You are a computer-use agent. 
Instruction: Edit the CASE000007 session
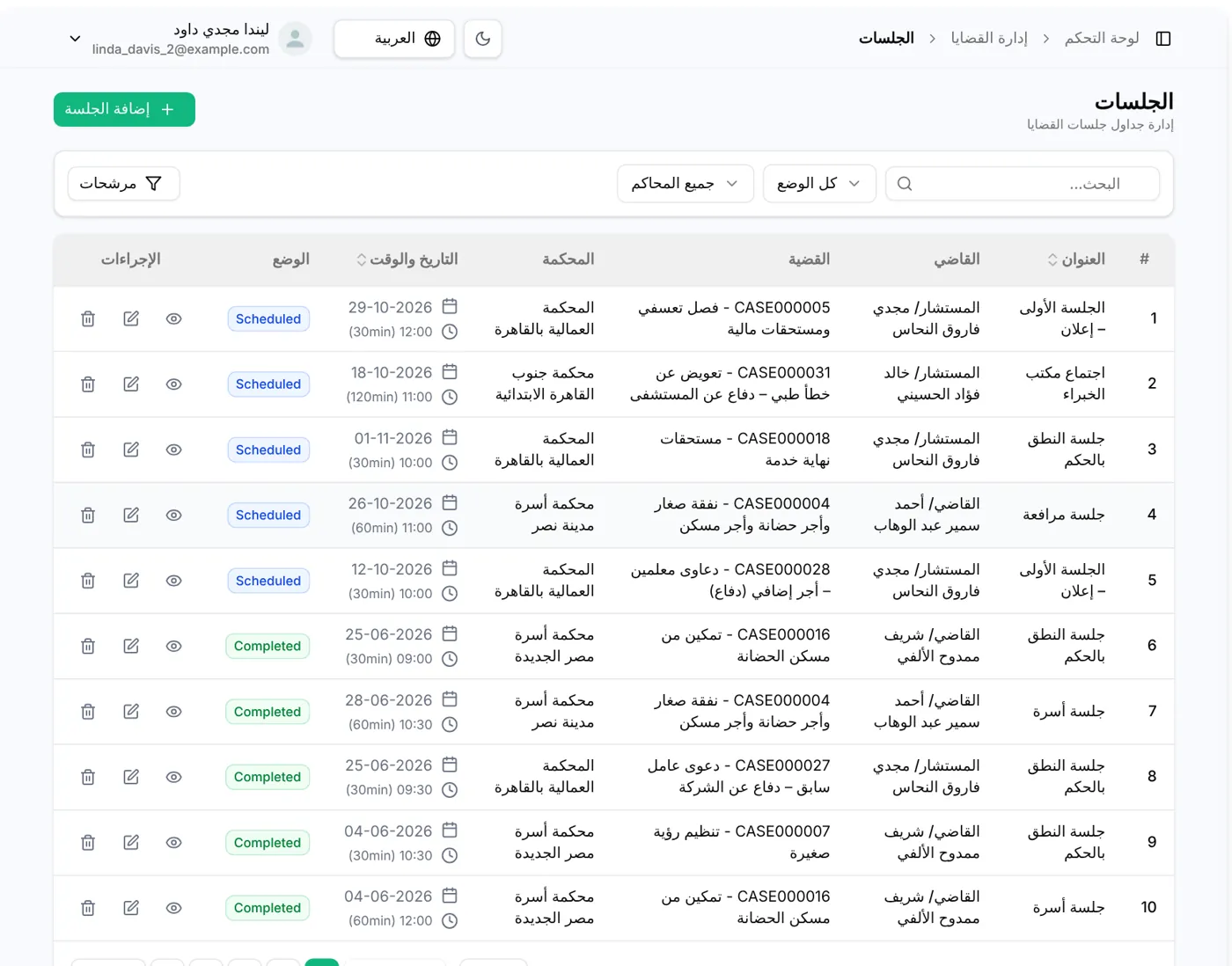(131, 843)
